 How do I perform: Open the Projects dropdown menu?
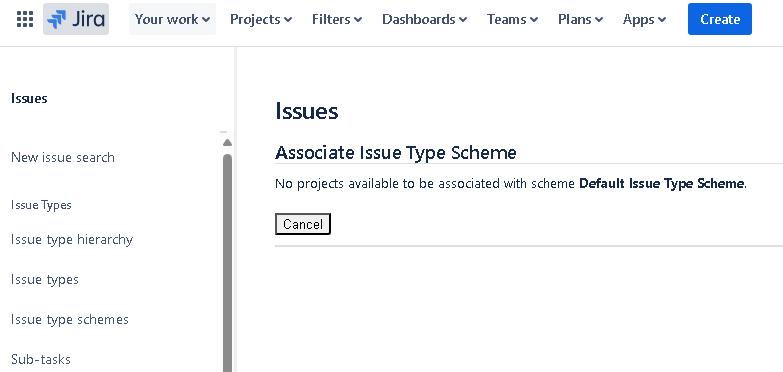point(261,19)
